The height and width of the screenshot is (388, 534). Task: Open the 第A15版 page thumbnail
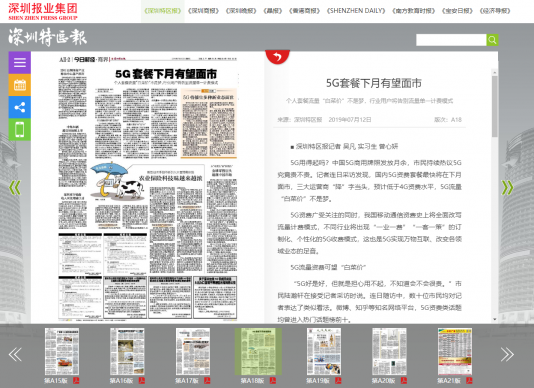coord(62,351)
